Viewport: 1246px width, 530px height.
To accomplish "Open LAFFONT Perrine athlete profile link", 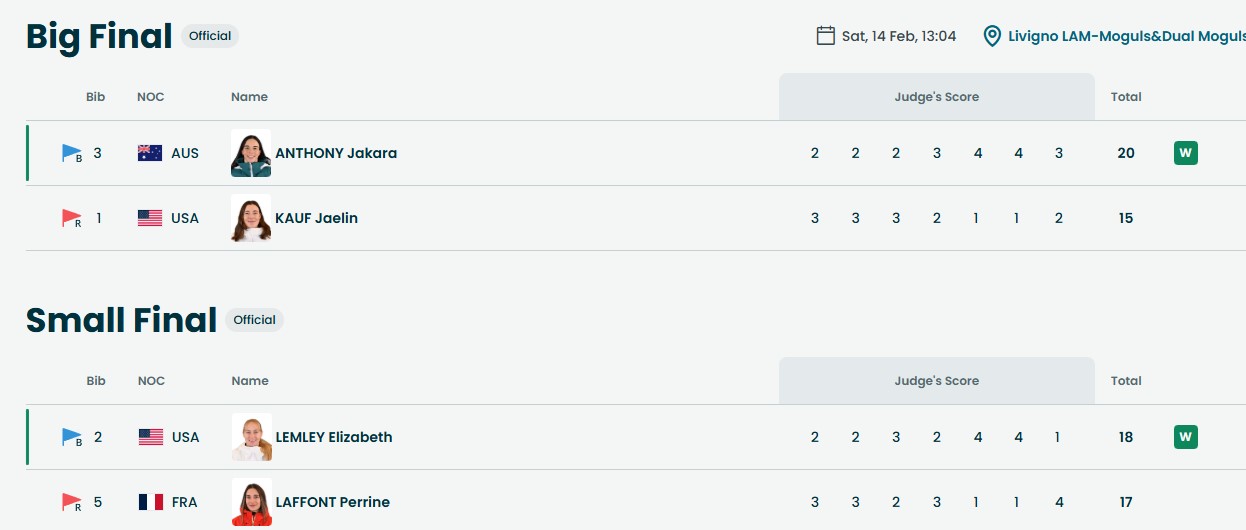I will click(x=333, y=502).
